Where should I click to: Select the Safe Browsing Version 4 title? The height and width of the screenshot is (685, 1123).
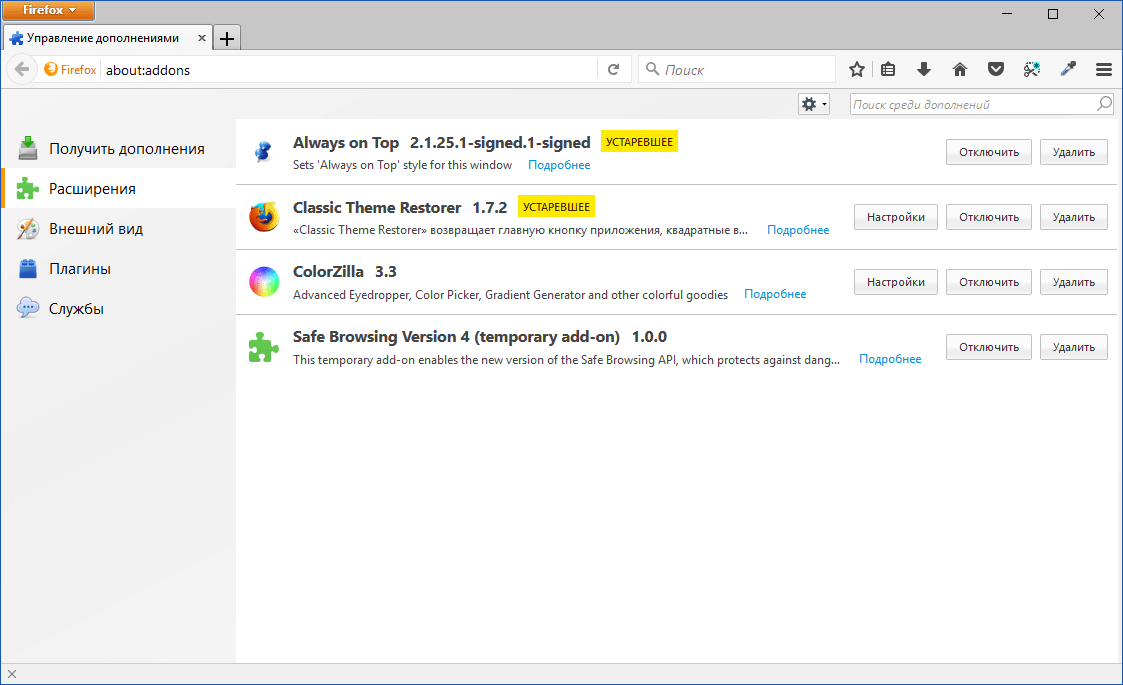(x=456, y=337)
